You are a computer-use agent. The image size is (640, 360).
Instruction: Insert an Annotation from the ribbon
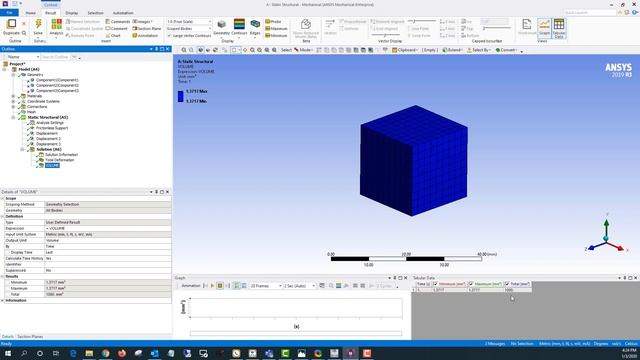pos(145,36)
